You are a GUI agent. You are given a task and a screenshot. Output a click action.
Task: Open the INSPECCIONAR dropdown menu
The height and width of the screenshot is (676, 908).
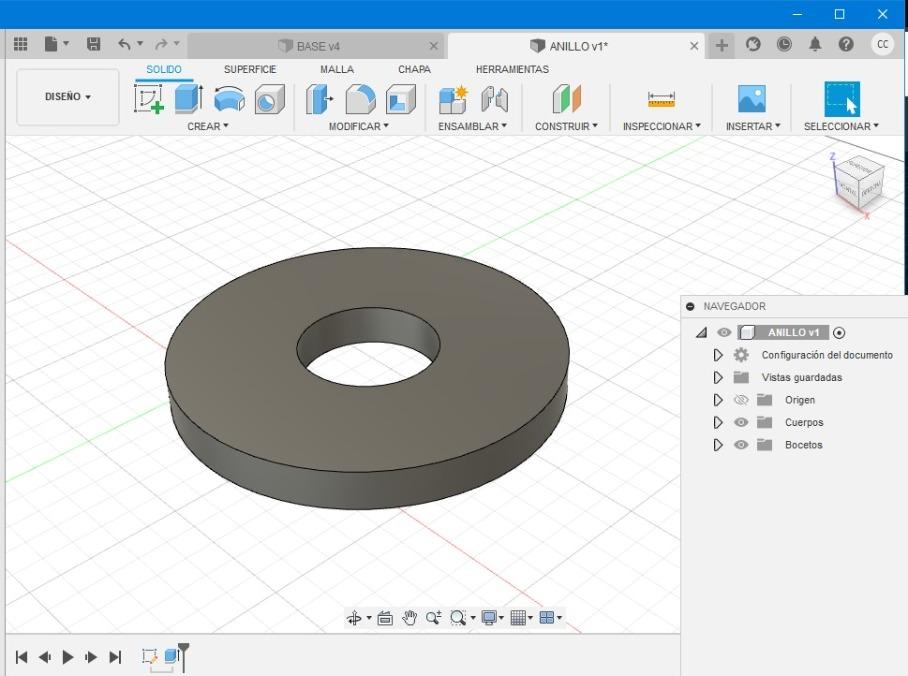661,126
